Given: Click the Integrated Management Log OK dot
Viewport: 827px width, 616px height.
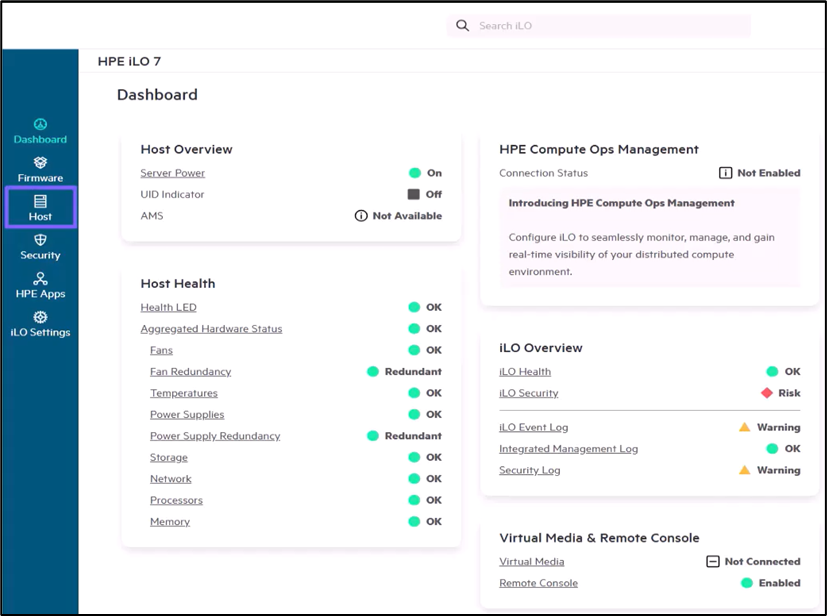Looking at the screenshot, I should pyautogui.click(x=772, y=448).
